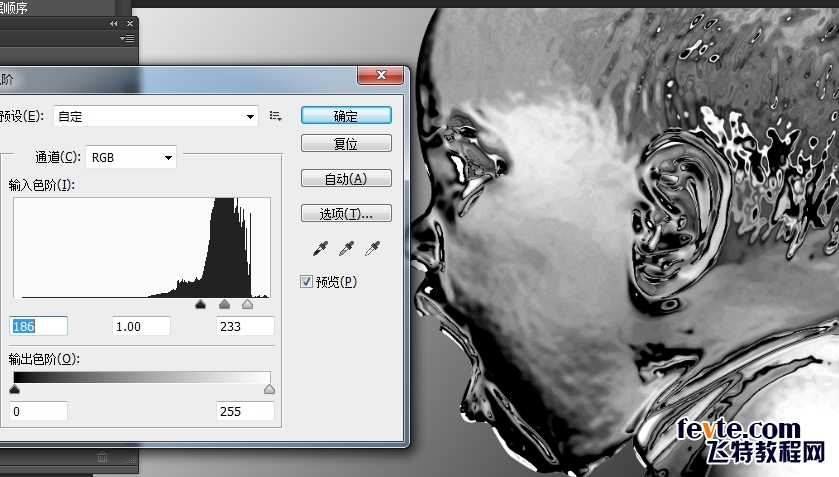839x477 pixels.
Task: Select the gray point eyedropper
Action: [x=346, y=248]
